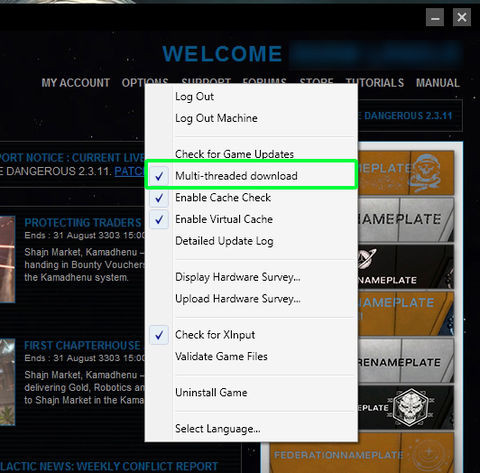Open PROTECTING TRADERS news headline
This screenshot has height=473, width=480.
[83, 223]
